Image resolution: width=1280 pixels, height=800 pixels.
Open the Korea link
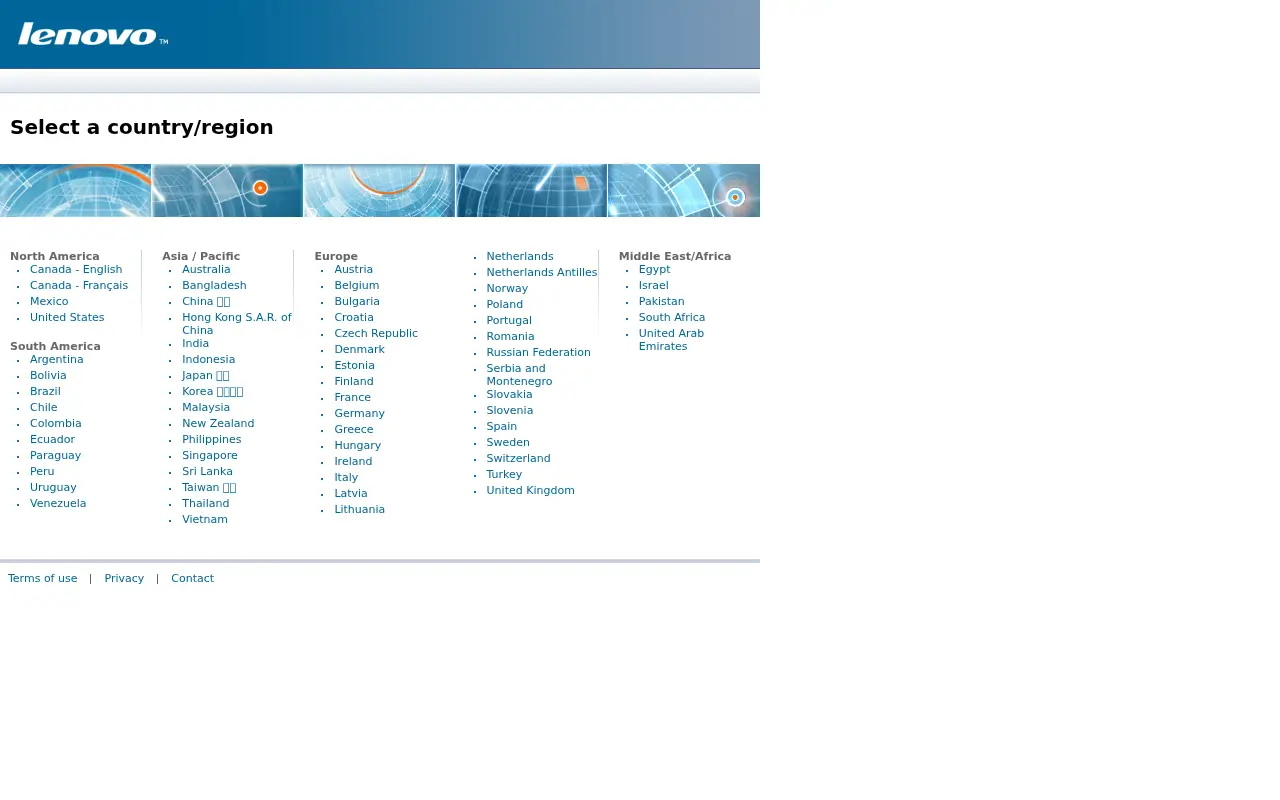coord(212,391)
